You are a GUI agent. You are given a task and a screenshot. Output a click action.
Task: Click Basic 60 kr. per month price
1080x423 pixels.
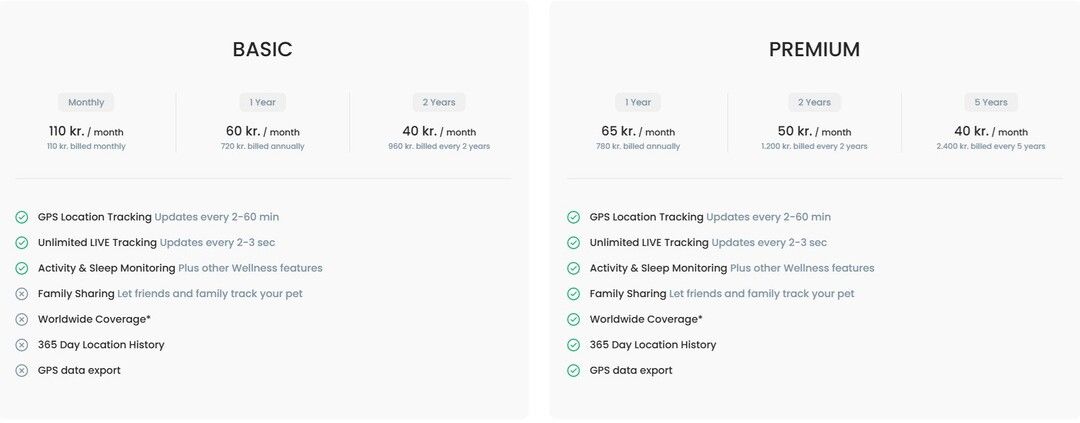(x=262, y=131)
